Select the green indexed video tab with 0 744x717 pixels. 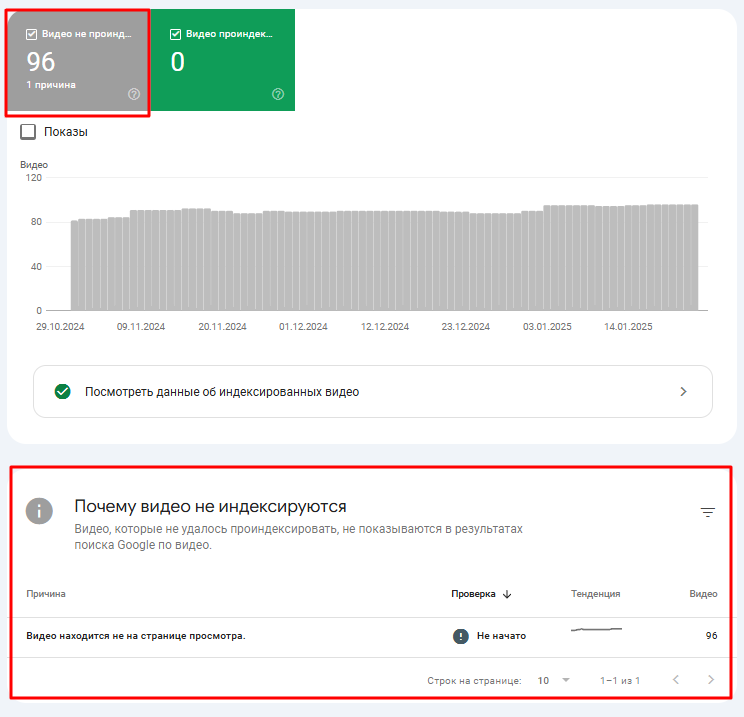222,62
